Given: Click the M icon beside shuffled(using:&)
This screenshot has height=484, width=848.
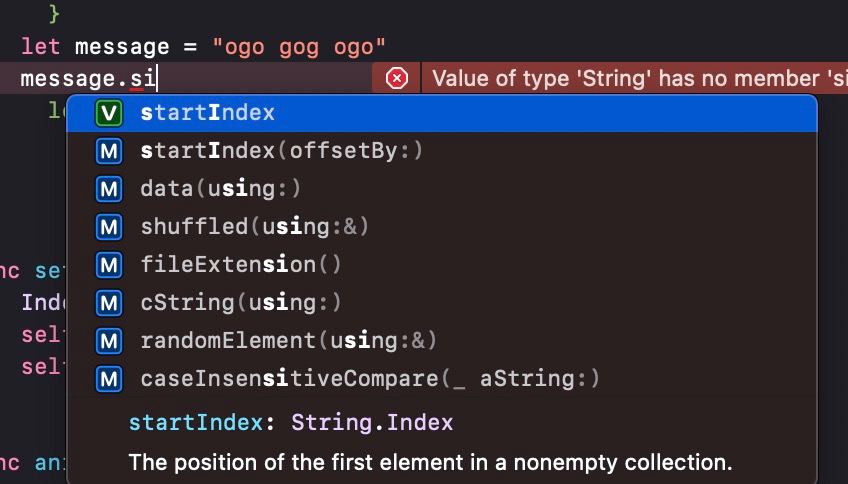Looking at the screenshot, I should pyautogui.click(x=109, y=227).
